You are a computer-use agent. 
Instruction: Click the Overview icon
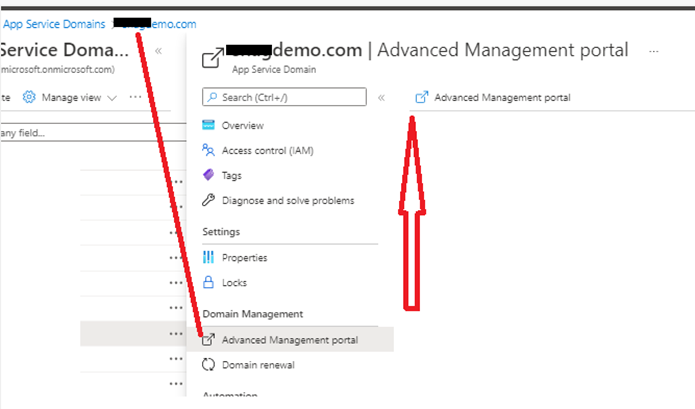208,125
